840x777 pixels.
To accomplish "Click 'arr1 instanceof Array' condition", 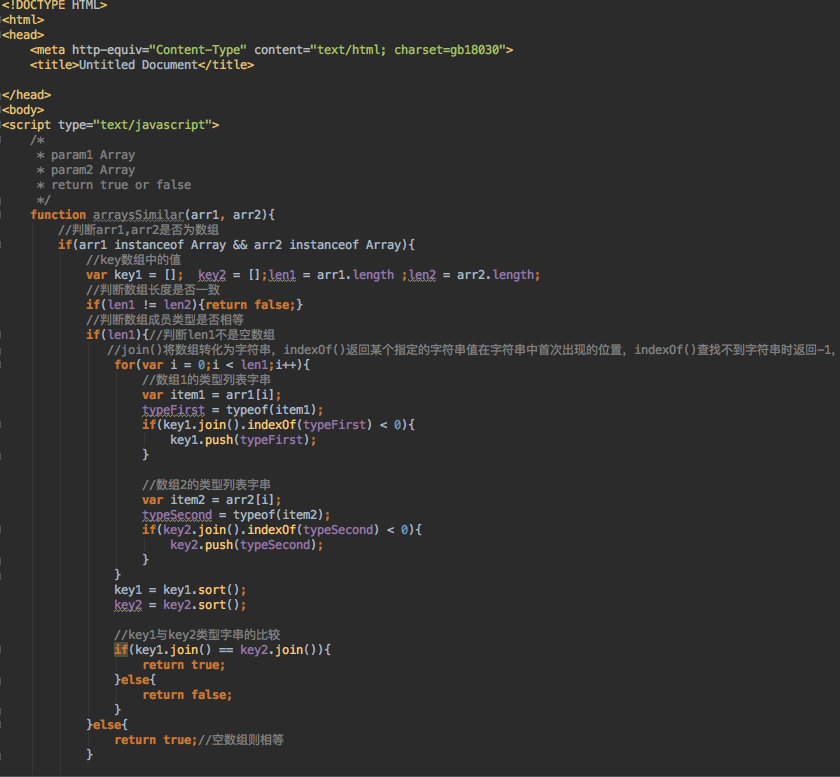I will [x=153, y=245].
